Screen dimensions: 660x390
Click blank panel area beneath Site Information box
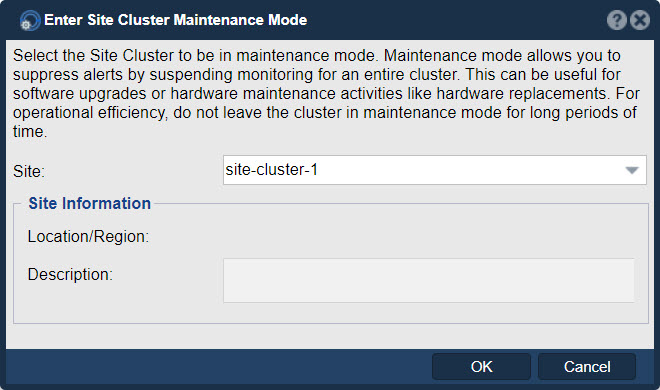330,336
